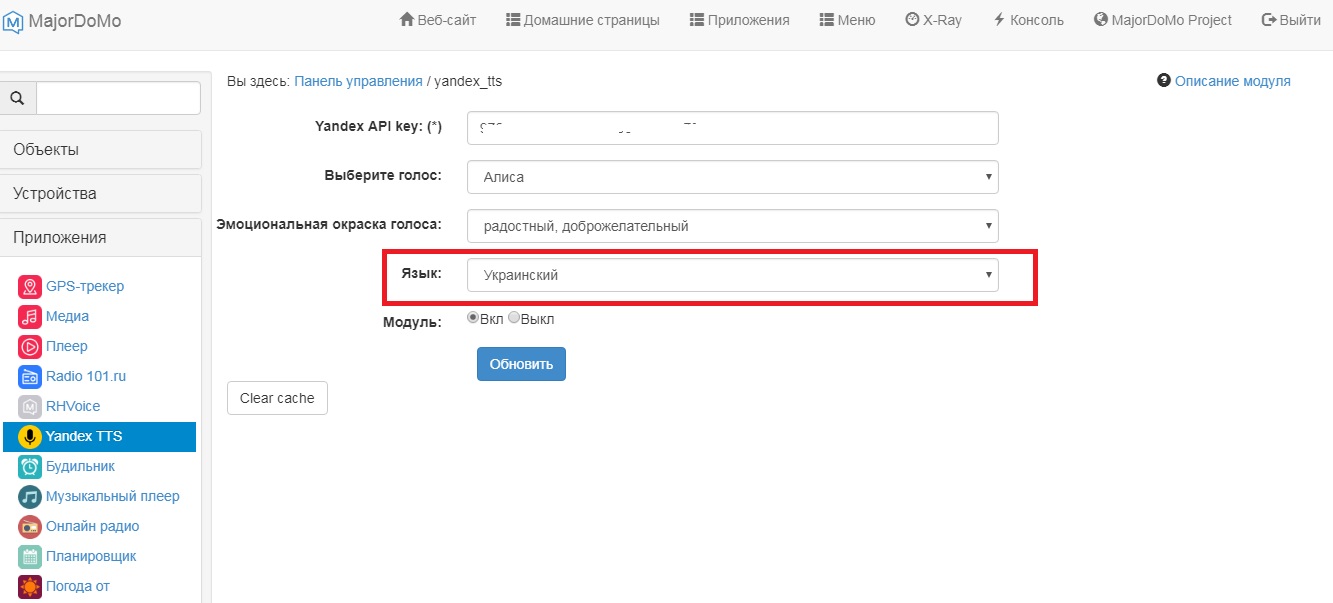
Task: Click the RHVoice sidebar icon
Action: point(30,407)
